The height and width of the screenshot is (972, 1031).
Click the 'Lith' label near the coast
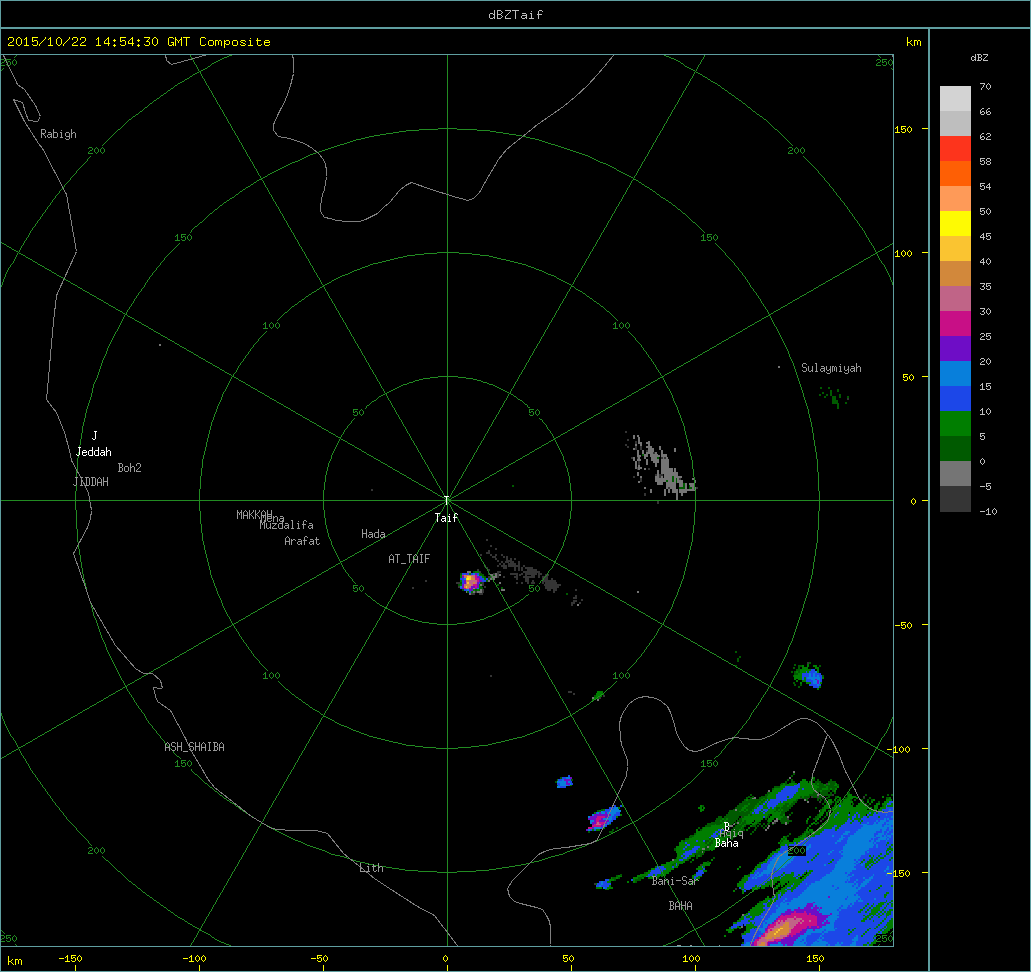pos(372,868)
